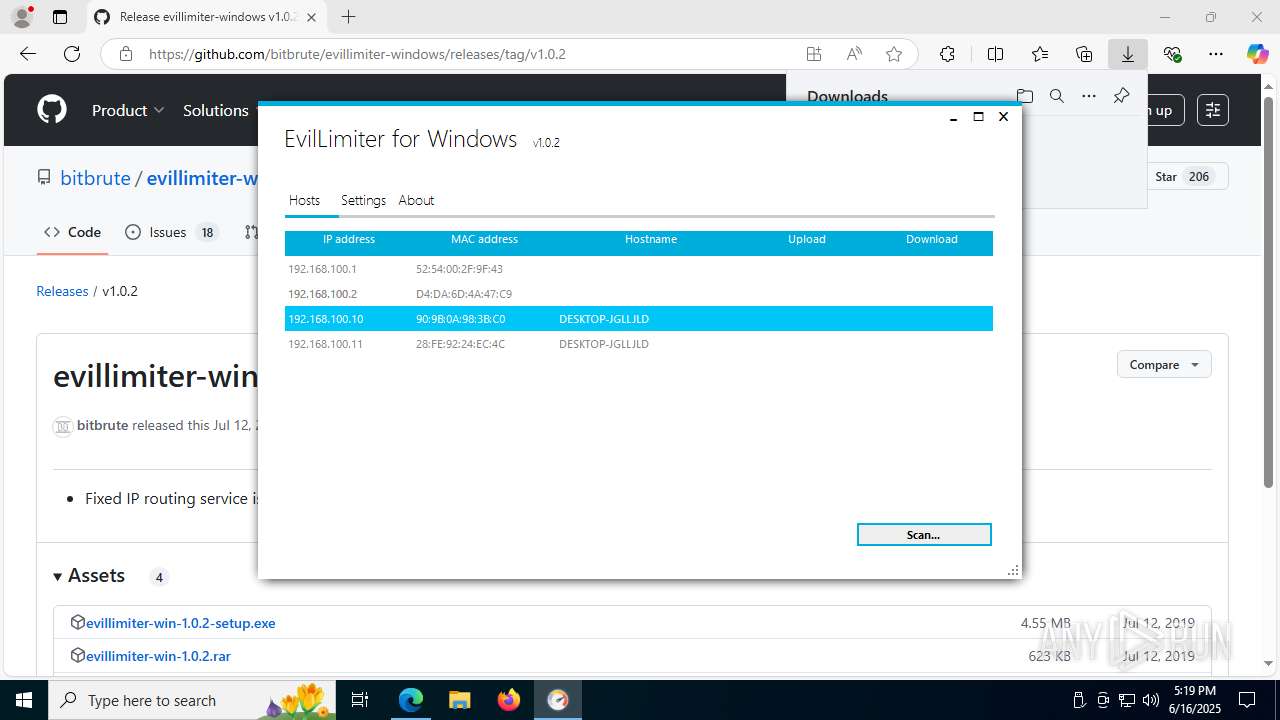Open more options in Downloads panel
The image size is (1280, 720).
tap(1089, 96)
